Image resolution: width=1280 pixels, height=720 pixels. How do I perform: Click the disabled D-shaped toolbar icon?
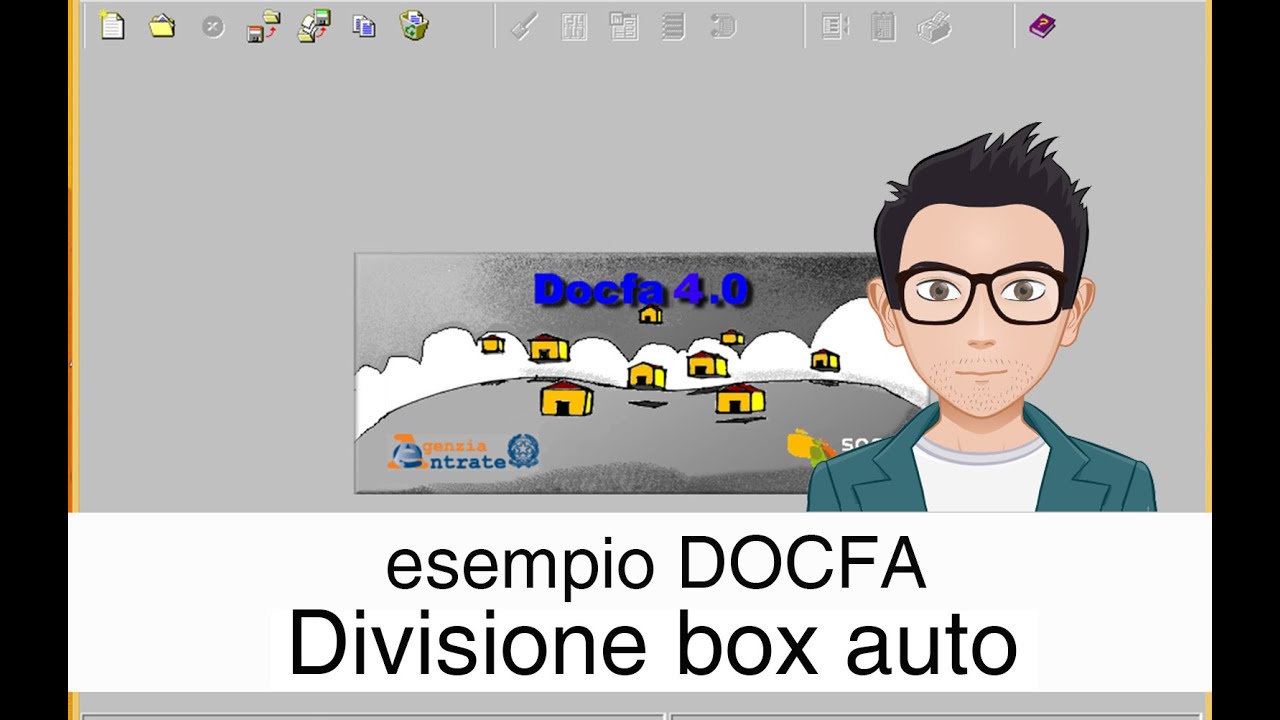tap(723, 27)
